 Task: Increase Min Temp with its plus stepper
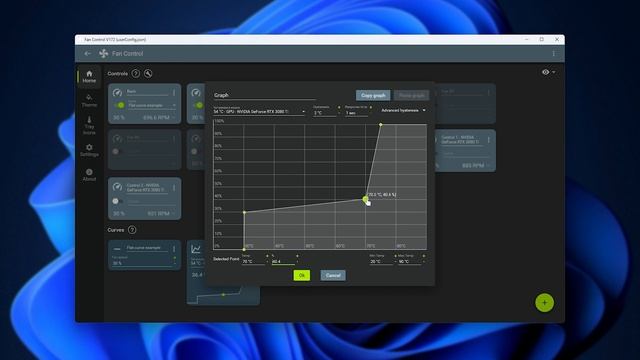pyautogui.click(x=395, y=256)
